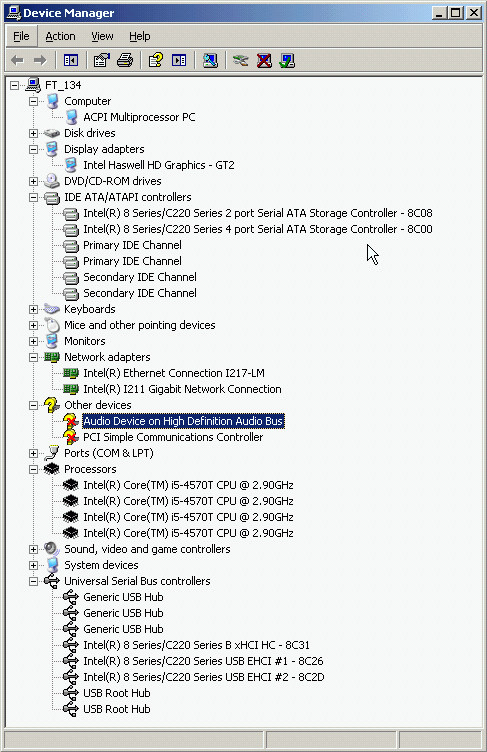Expand the Mice and other pointing devices category
This screenshot has height=752, width=487.
[33, 325]
